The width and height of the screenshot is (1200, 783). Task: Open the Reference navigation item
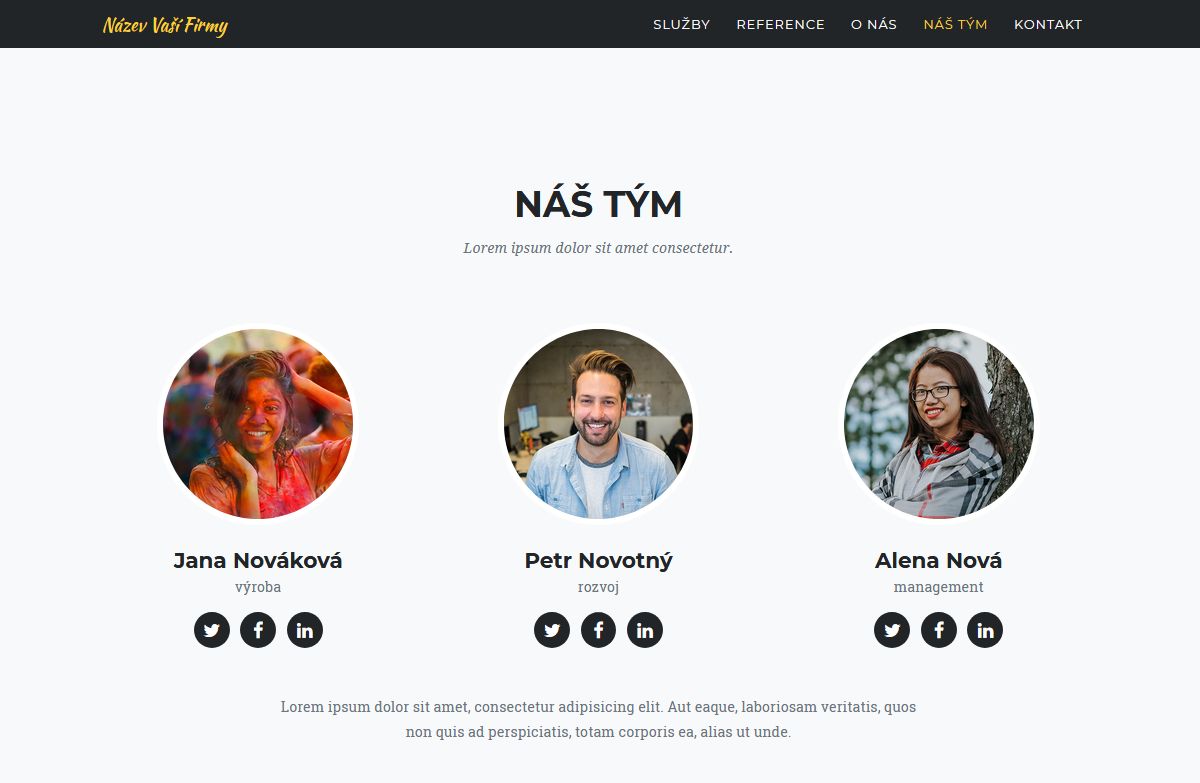tap(781, 24)
